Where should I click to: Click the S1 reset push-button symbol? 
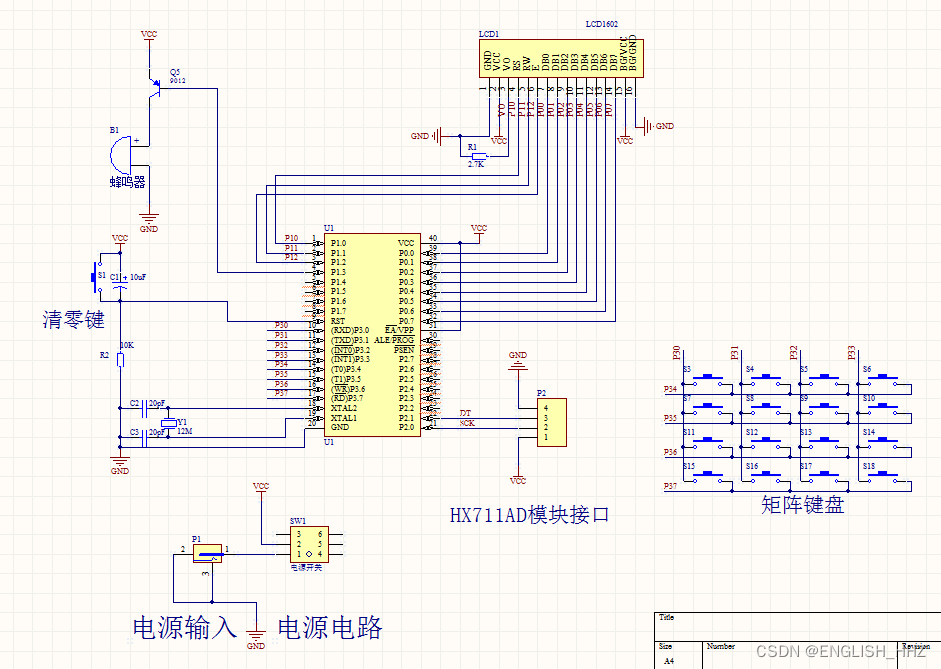click(x=96, y=277)
